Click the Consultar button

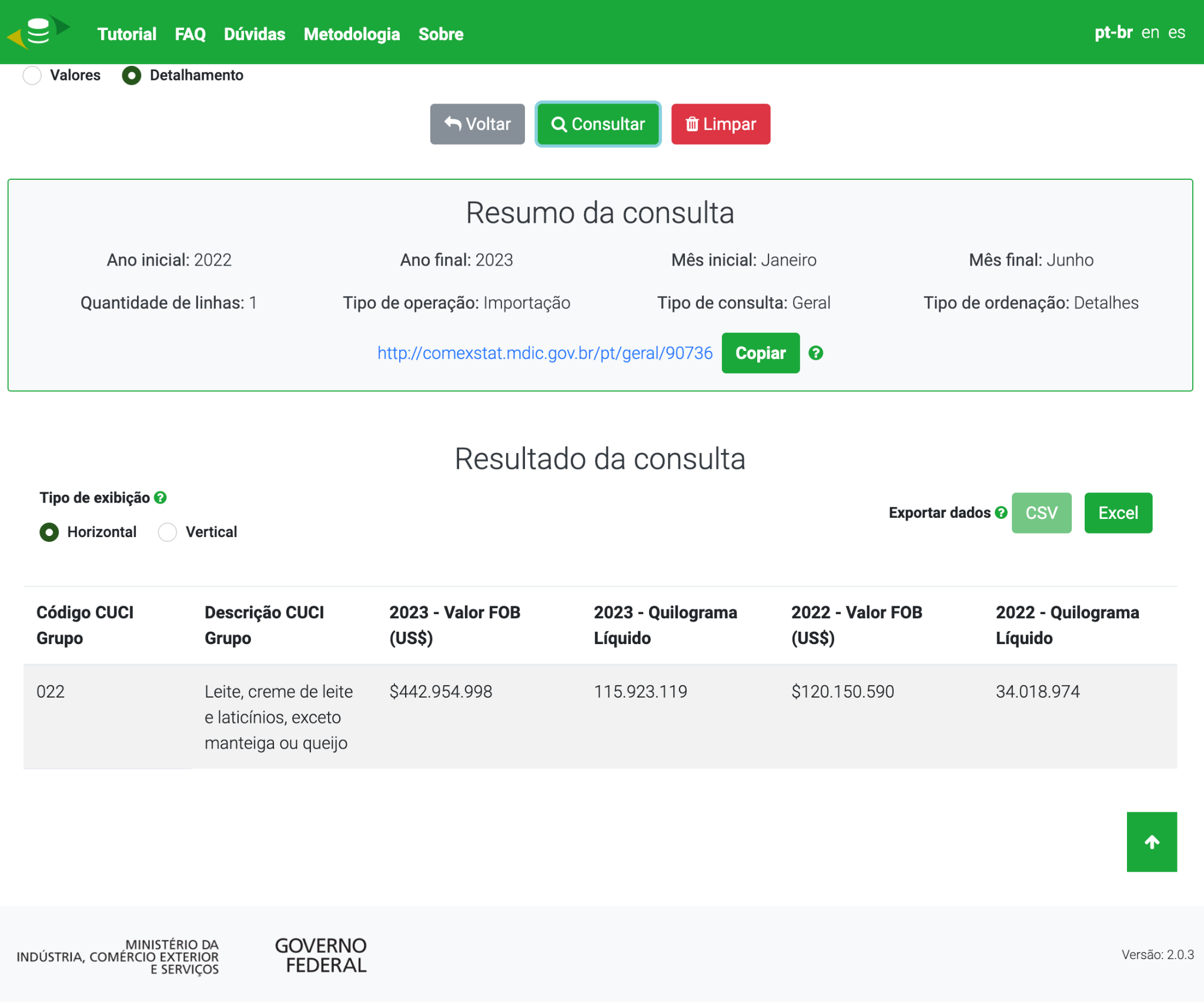(x=598, y=124)
